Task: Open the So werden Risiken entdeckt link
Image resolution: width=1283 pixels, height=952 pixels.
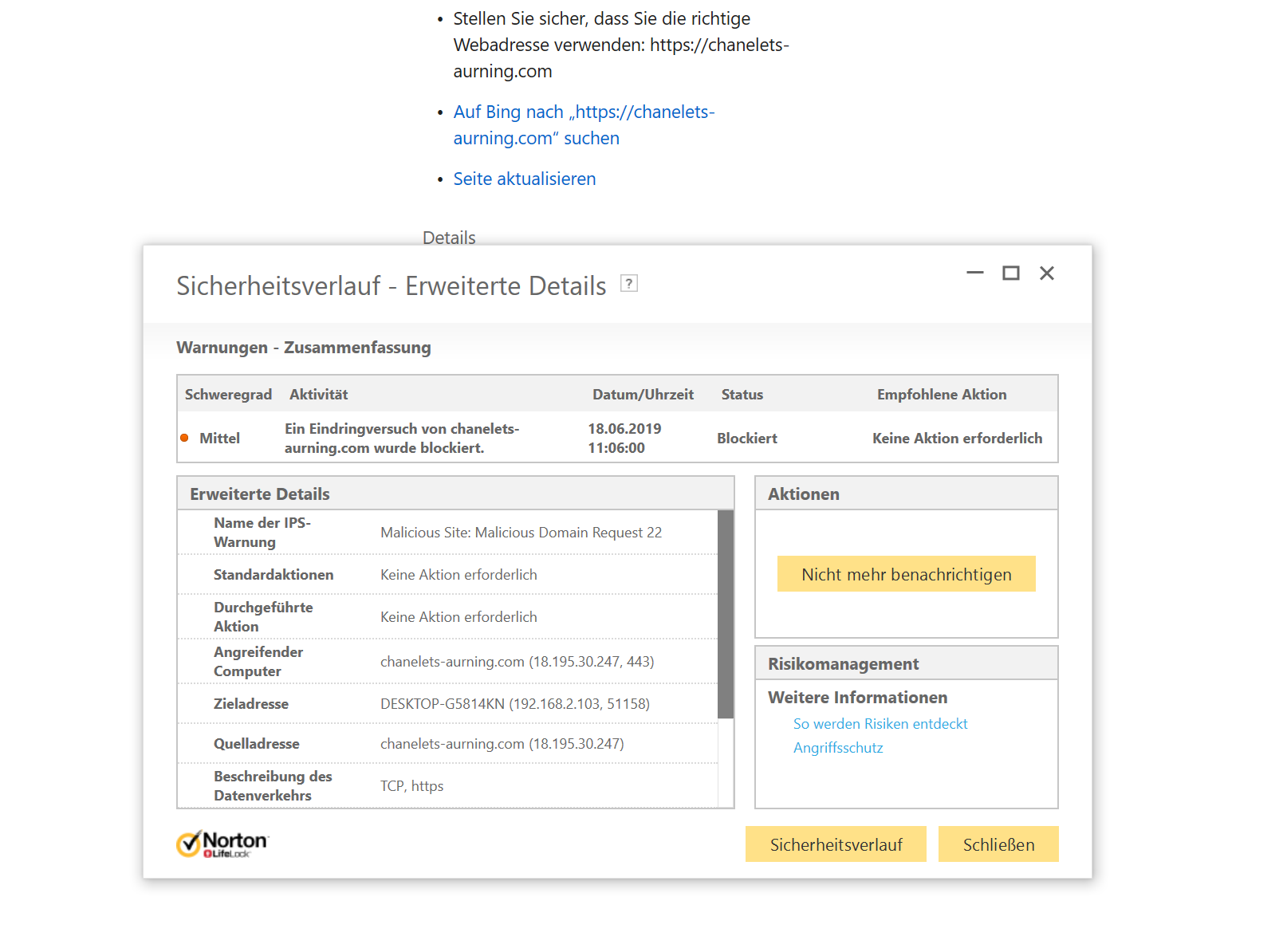Action: (x=880, y=724)
